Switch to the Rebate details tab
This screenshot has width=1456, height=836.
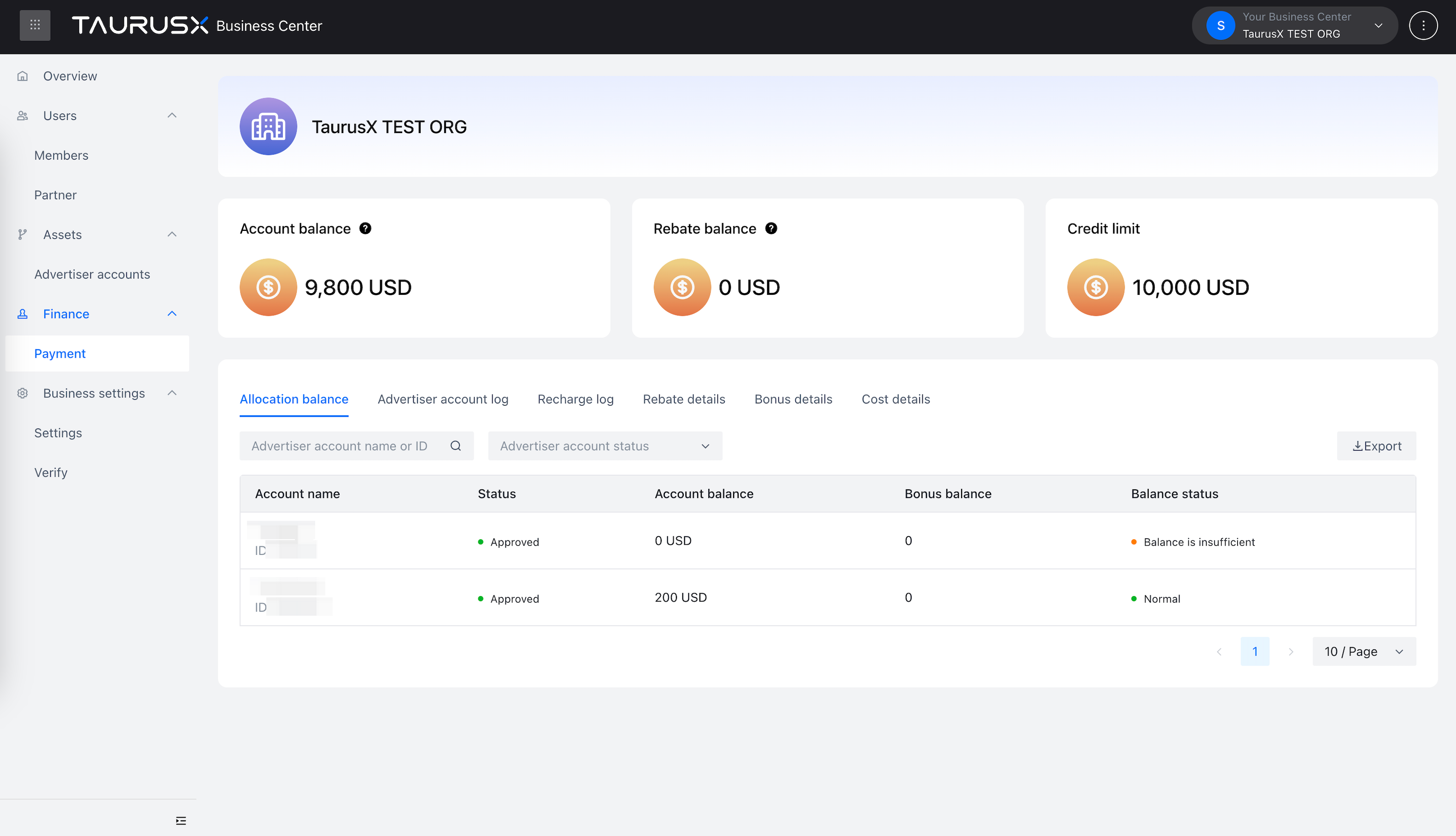pos(683,399)
